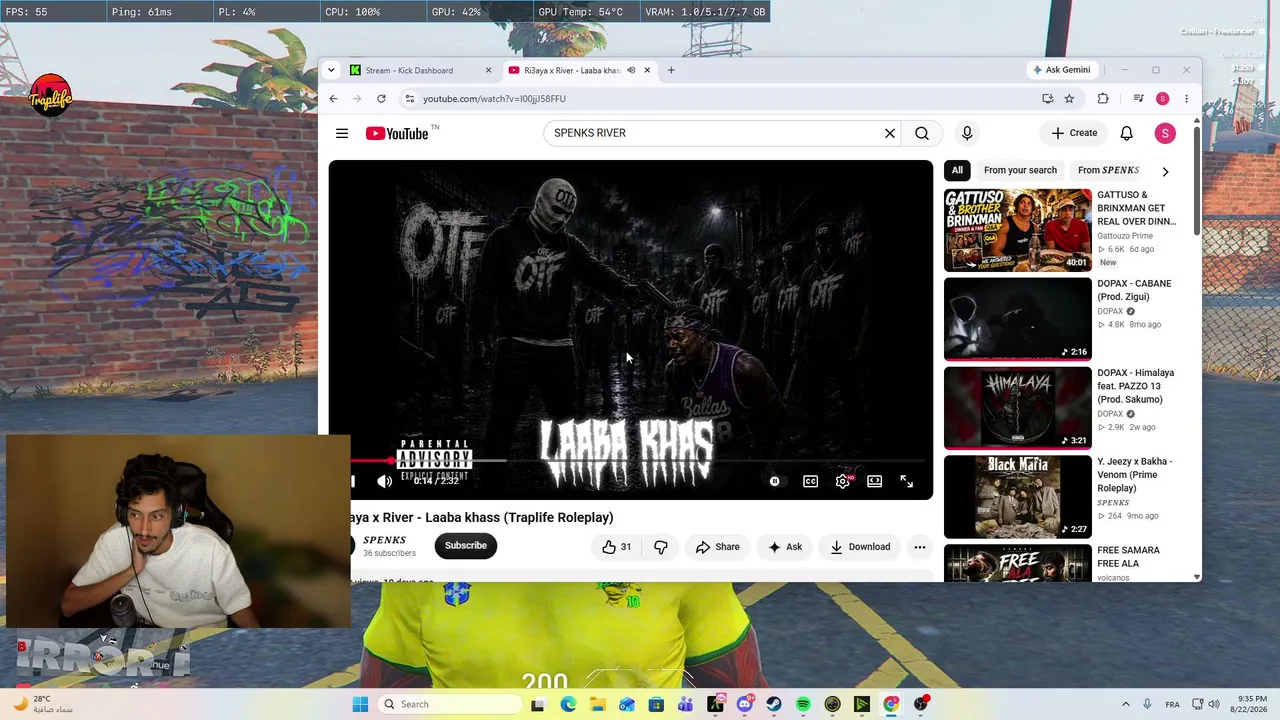Open the Chrome profile avatar in toolbar
Screen dimensions: 1280x720
coord(1162,99)
